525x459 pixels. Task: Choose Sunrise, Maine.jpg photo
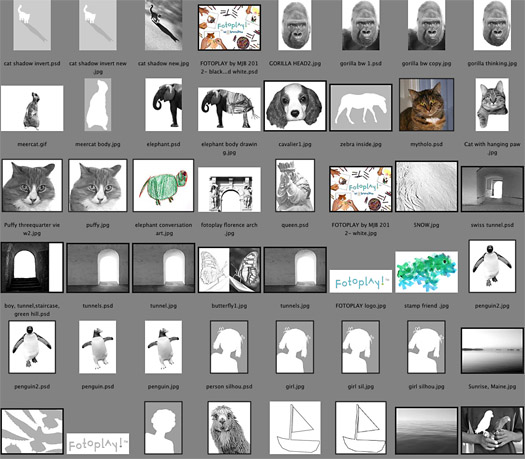coord(492,351)
